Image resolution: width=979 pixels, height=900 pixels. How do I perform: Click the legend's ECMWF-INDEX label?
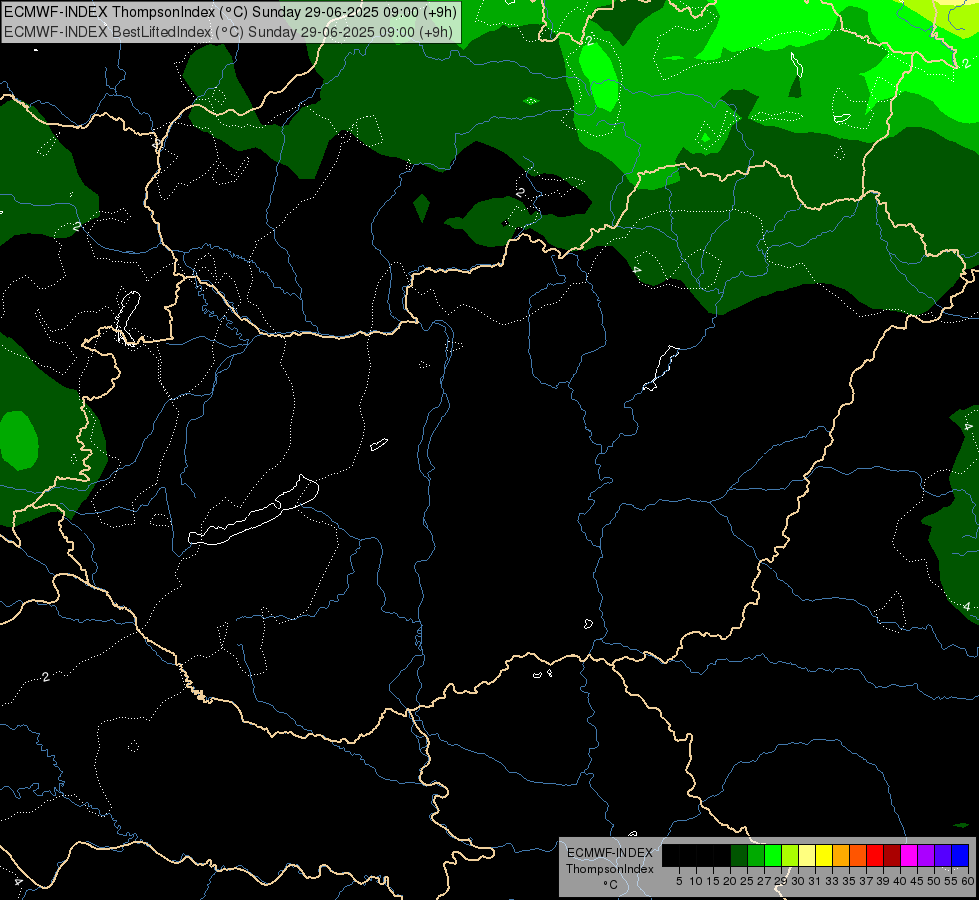coord(610,853)
